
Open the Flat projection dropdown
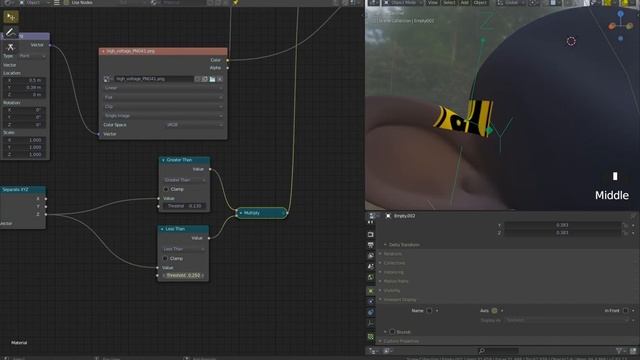[x=163, y=97]
